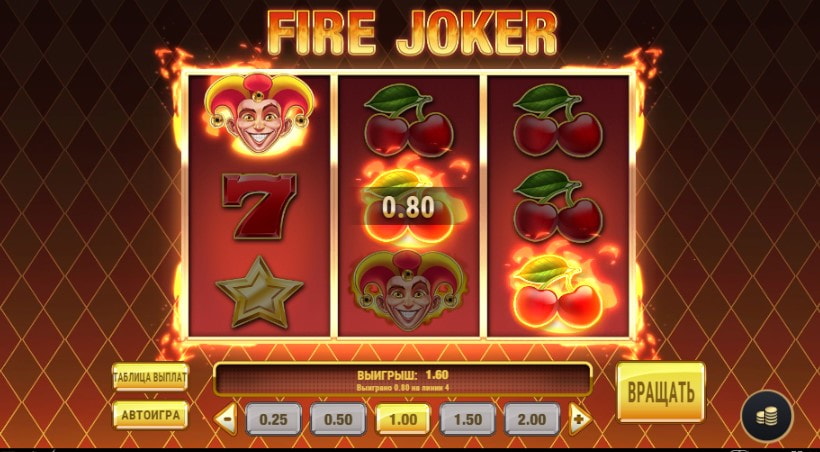820x452 pixels.
Task: Open the ТАБЛИЦА ВЫПЛАТ paytable
Action: [151, 377]
